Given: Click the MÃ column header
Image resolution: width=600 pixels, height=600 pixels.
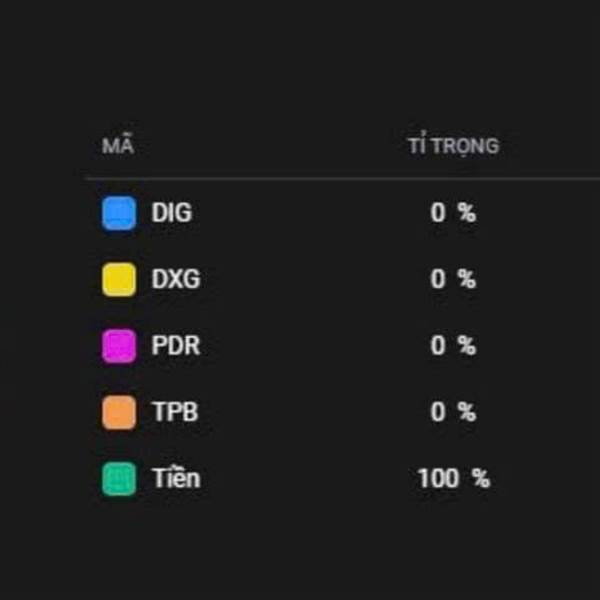Looking at the screenshot, I should coord(118,145).
